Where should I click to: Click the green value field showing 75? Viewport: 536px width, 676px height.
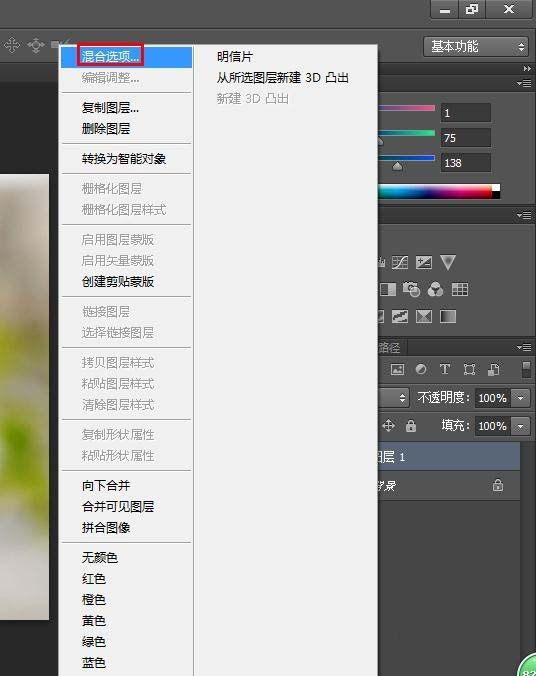[x=466, y=138]
